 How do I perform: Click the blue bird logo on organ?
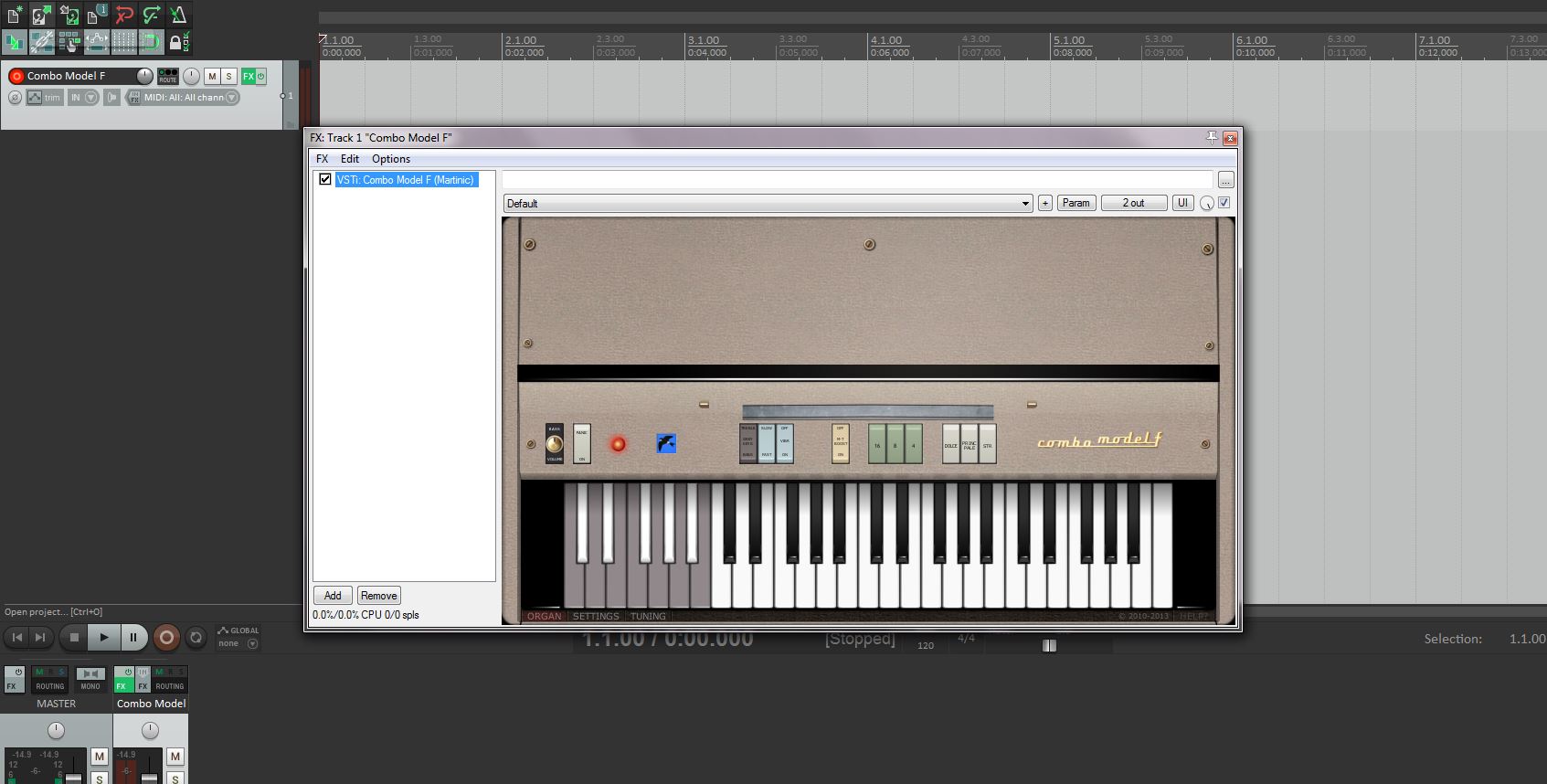[x=666, y=444]
